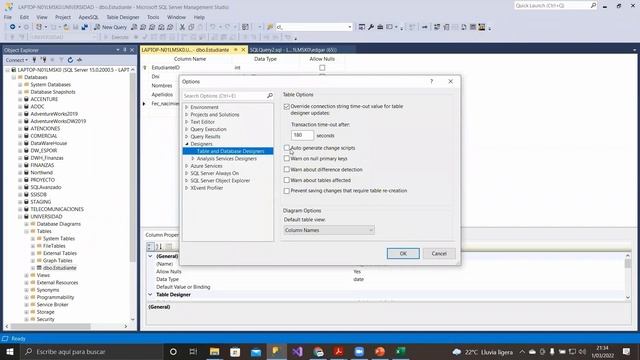Collapse the UNIVERSIDAD database node
640x360 pixels.
click(20, 217)
